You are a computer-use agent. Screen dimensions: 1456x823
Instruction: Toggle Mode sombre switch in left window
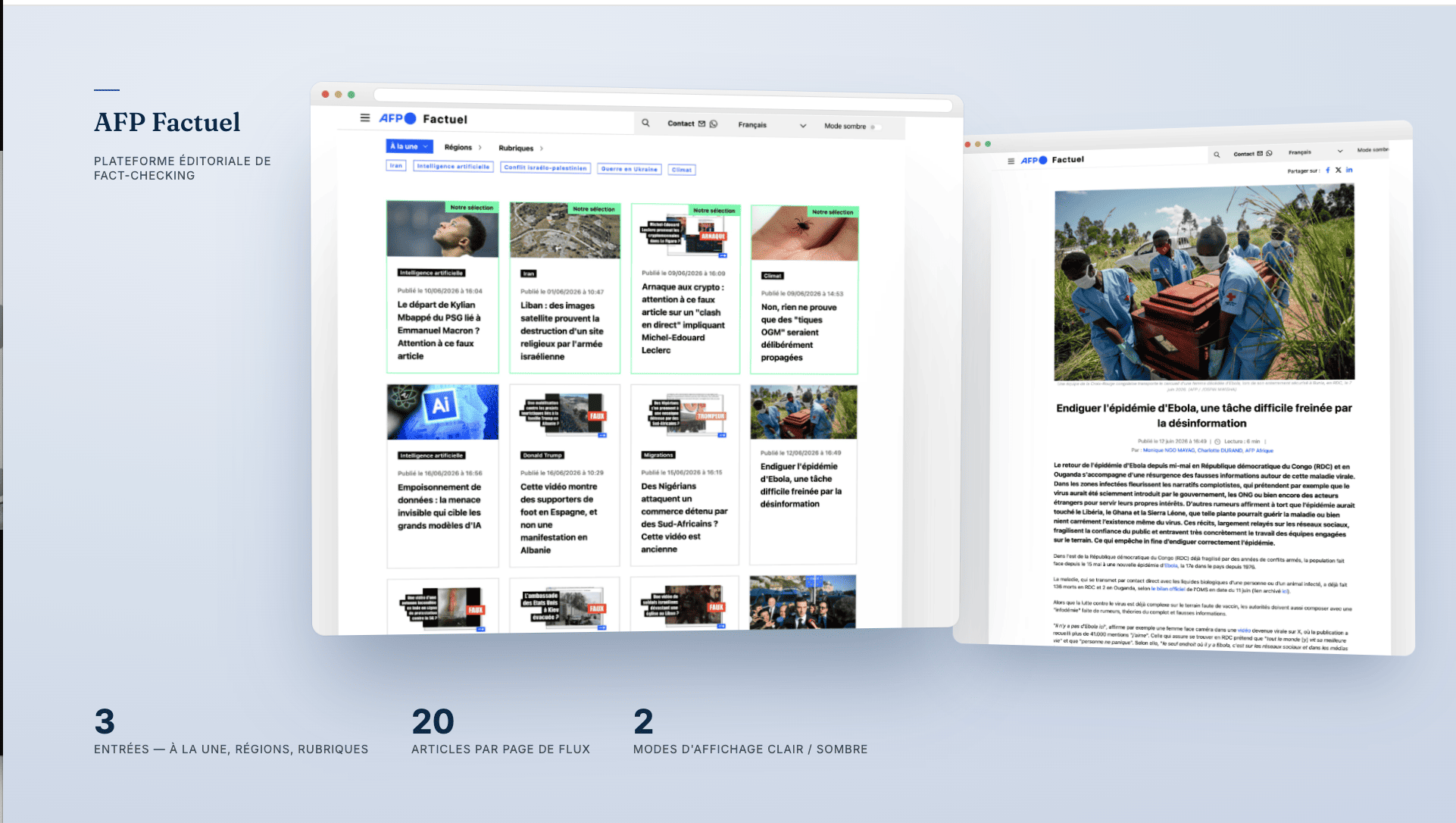click(876, 127)
